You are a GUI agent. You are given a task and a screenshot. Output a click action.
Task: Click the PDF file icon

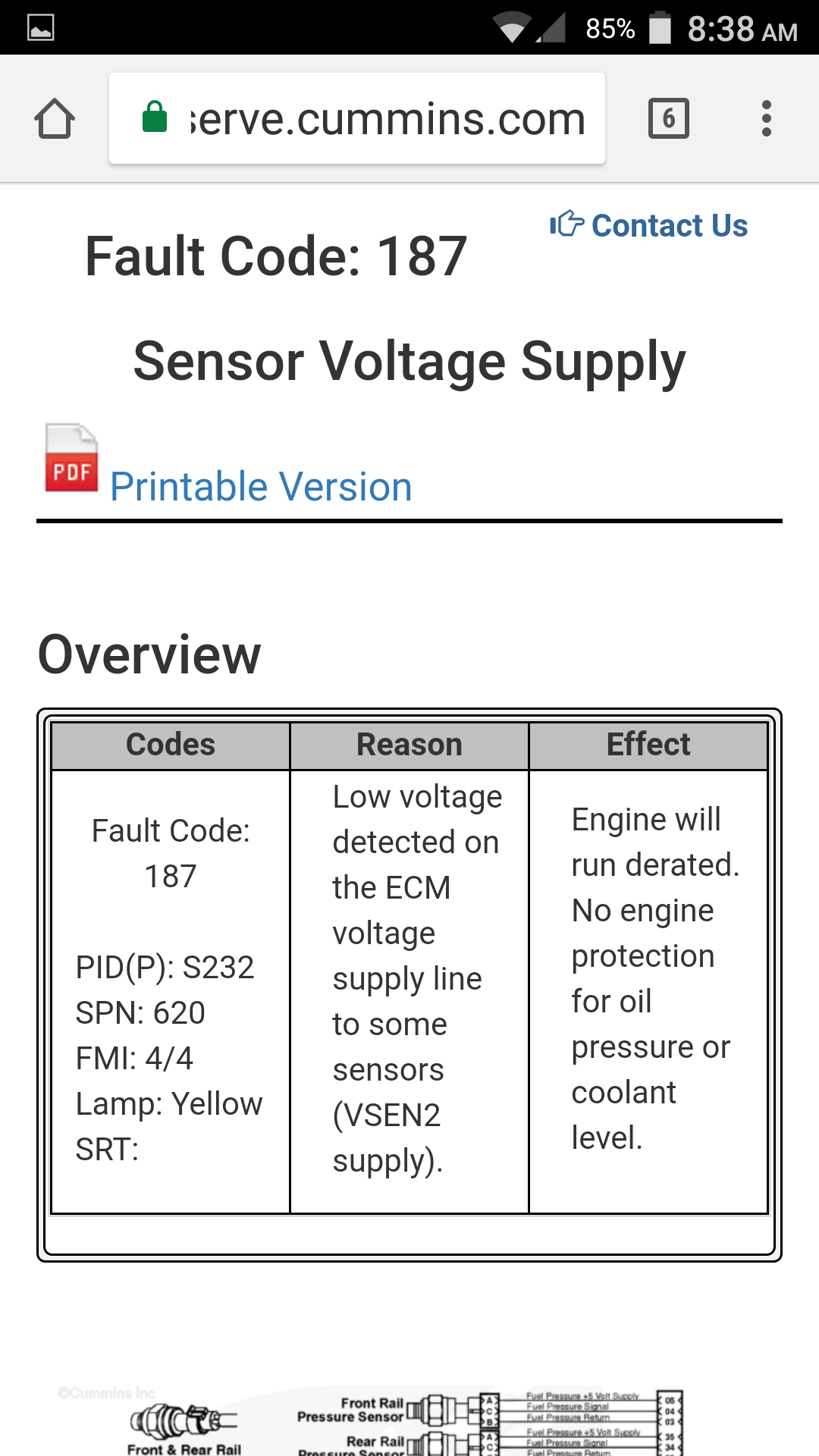pos(71,457)
